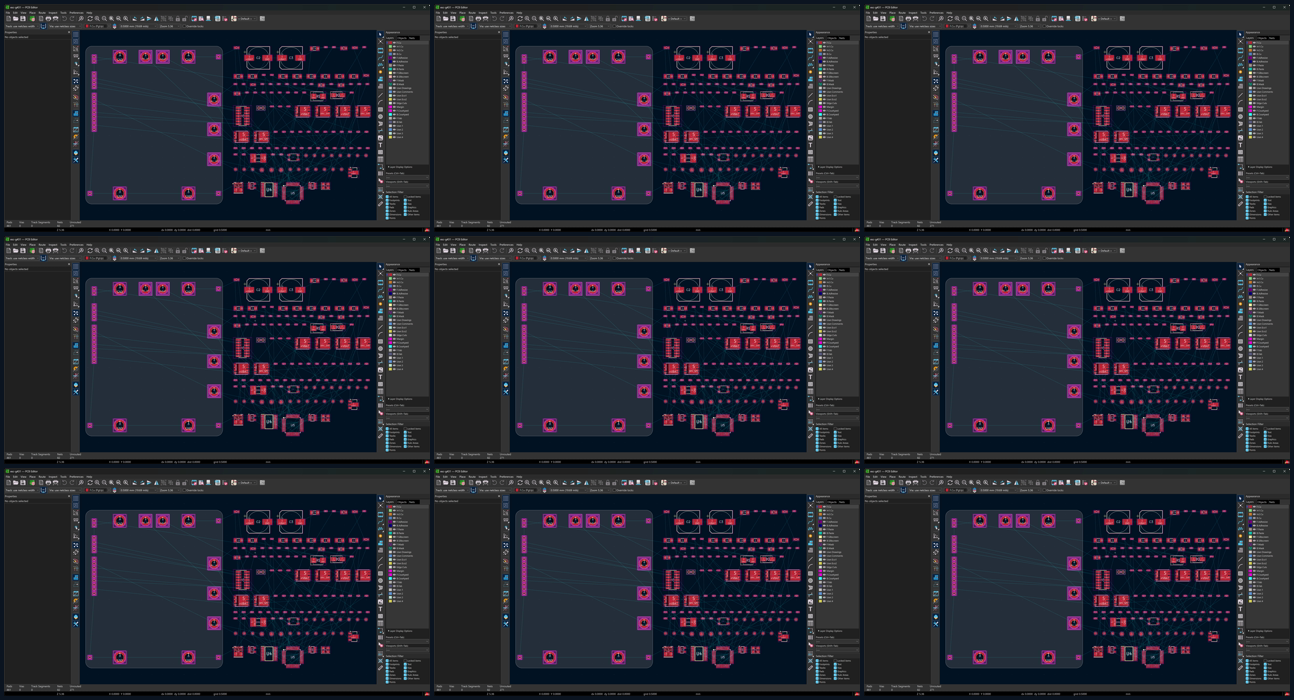Click footprint U5 on the bottom-middle window canvas
1294x700 pixels.
(723, 657)
